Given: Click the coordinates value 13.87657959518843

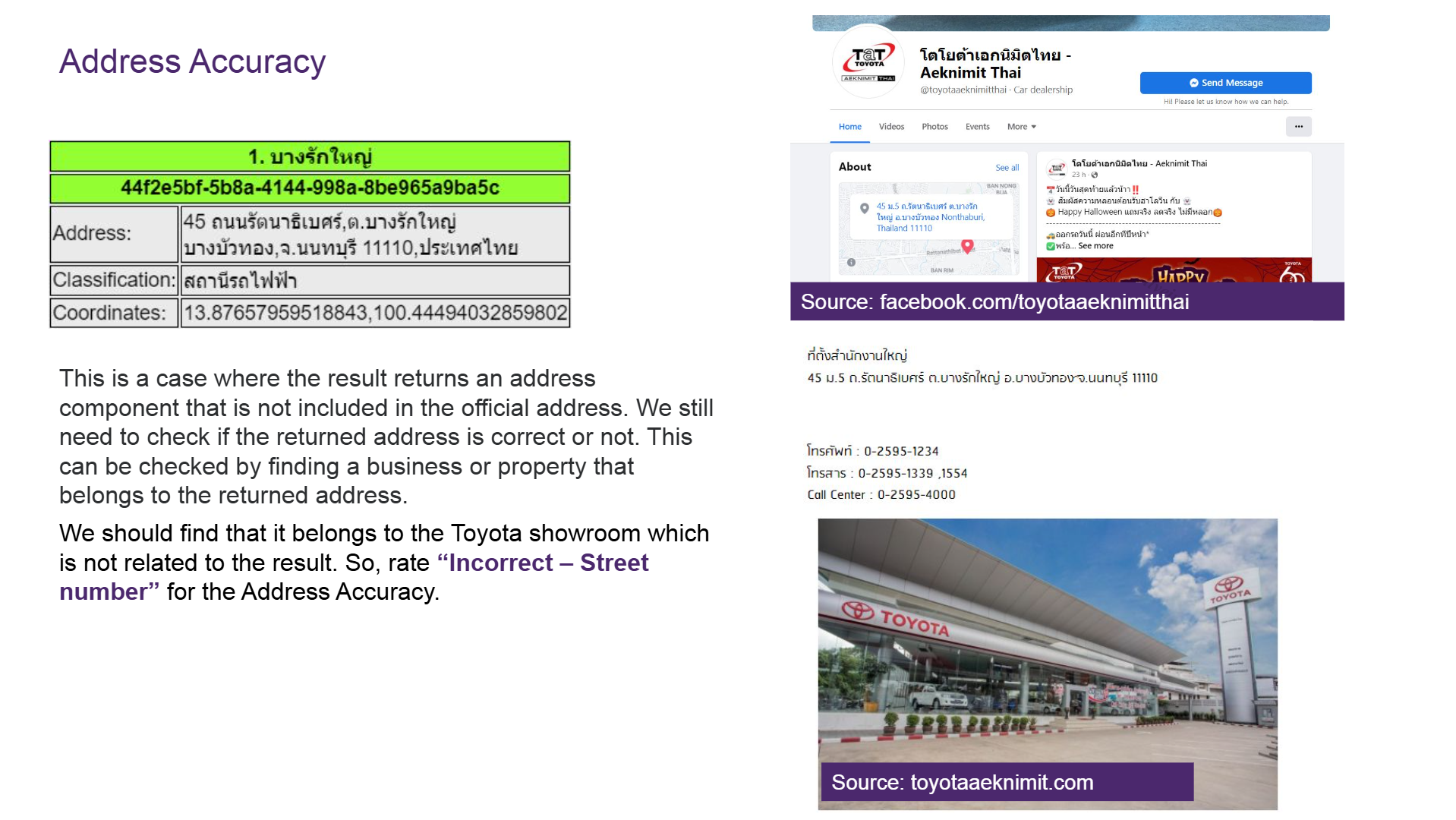Looking at the screenshot, I should [x=375, y=313].
